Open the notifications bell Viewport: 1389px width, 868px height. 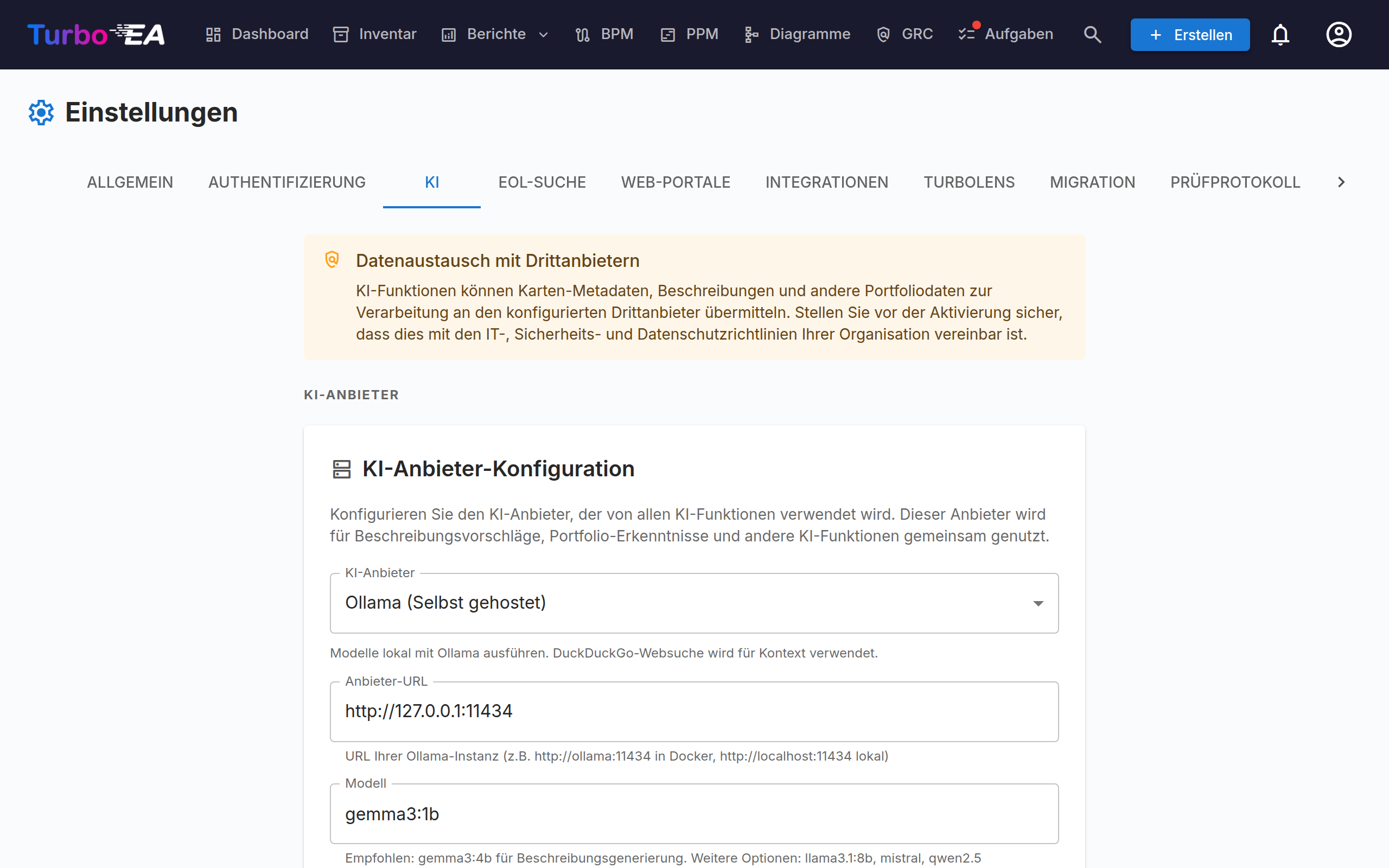(x=1280, y=34)
